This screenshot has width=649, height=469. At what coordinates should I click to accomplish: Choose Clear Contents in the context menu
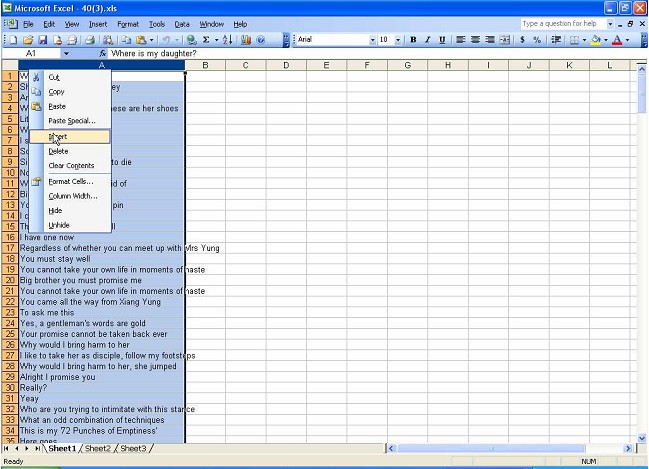tap(70, 166)
